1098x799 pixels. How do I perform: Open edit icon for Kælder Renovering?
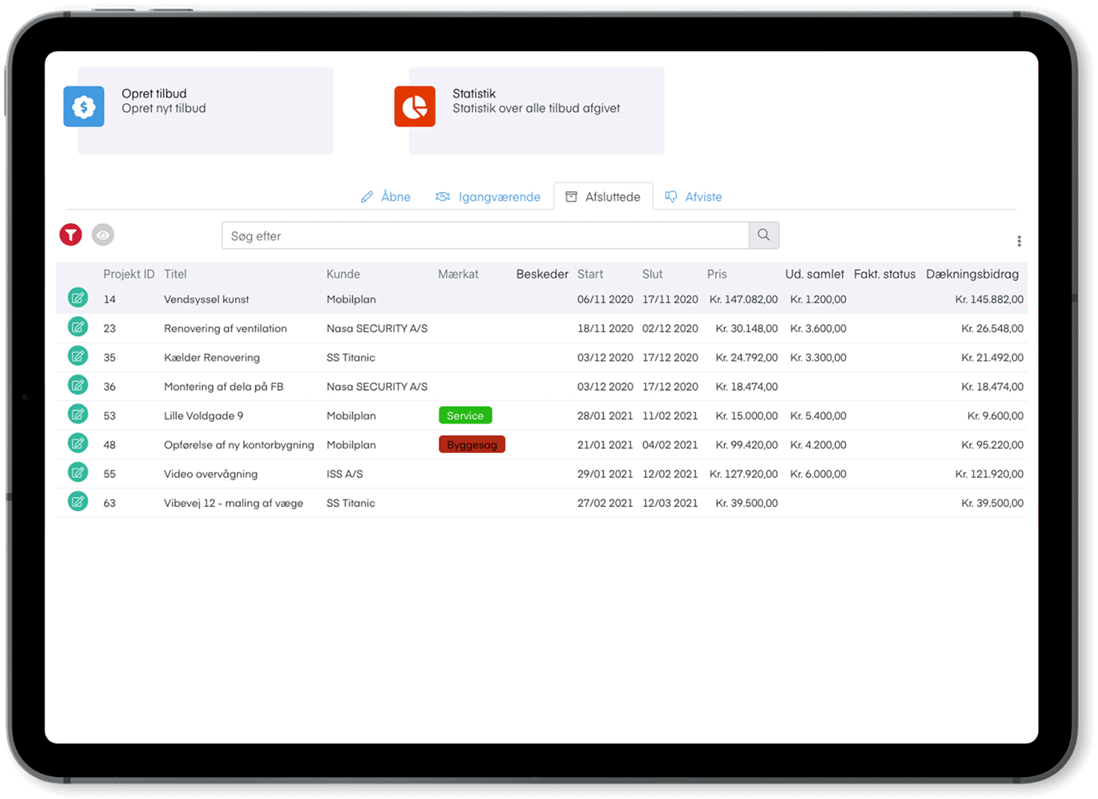(78, 356)
